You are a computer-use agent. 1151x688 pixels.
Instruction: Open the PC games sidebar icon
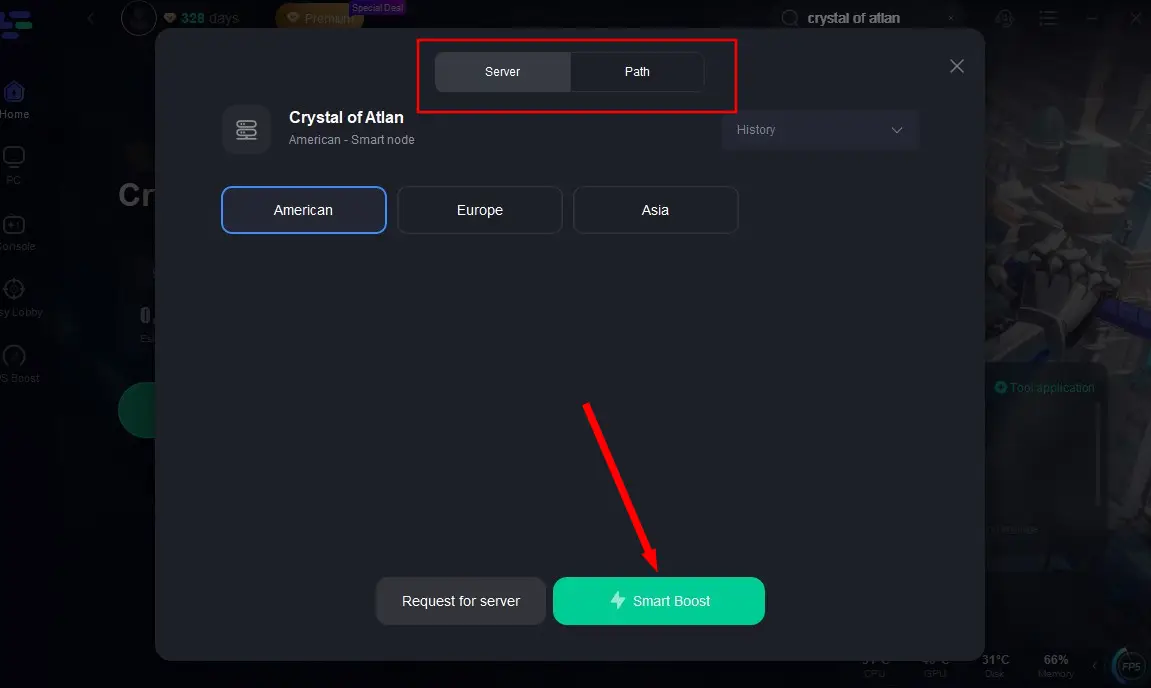click(14, 158)
